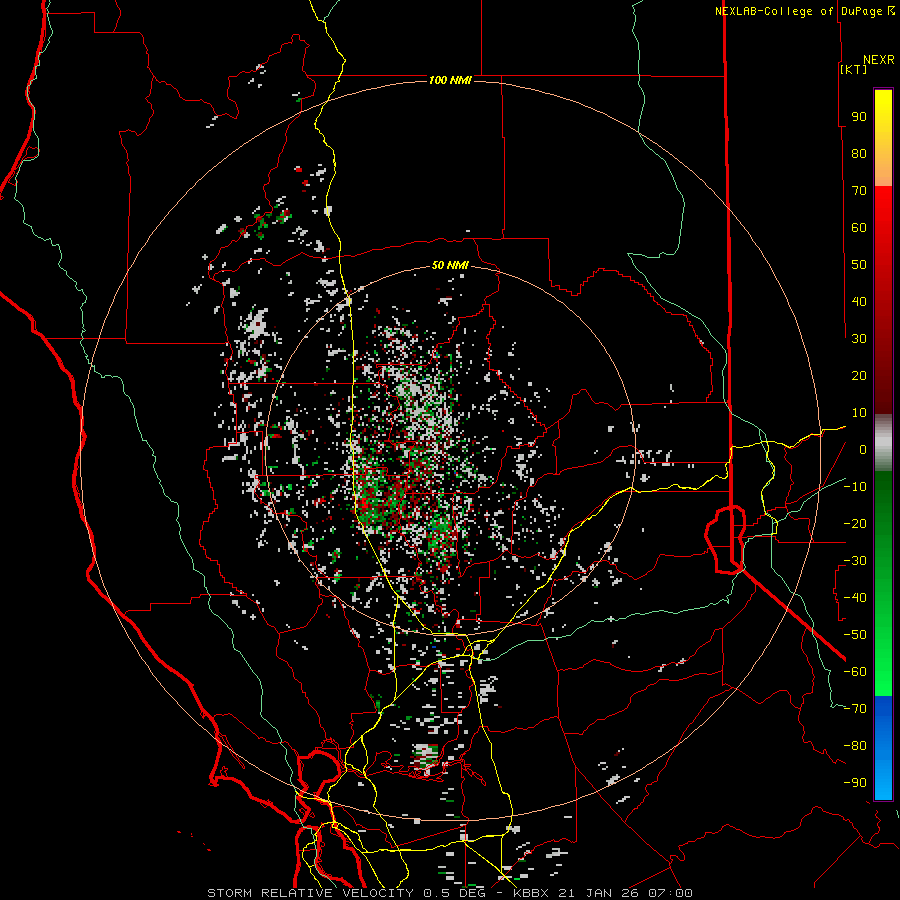The height and width of the screenshot is (900, 900).
Task: Click the 50 value on velocity scale
Action: (x=859, y=265)
